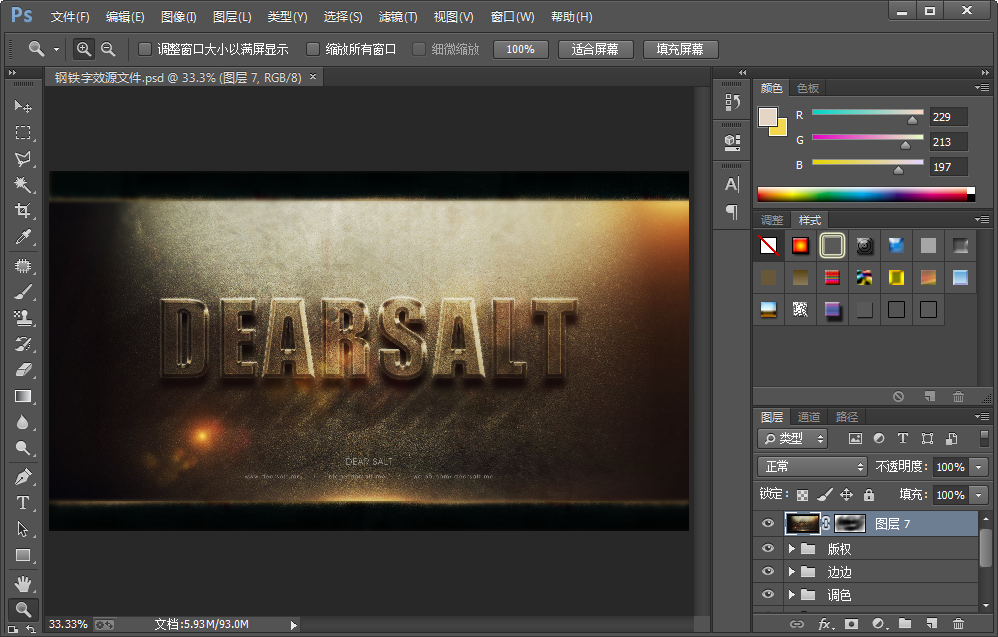Select the Brush tool
Viewport: 998px width, 637px height.
[x=22, y=292]
